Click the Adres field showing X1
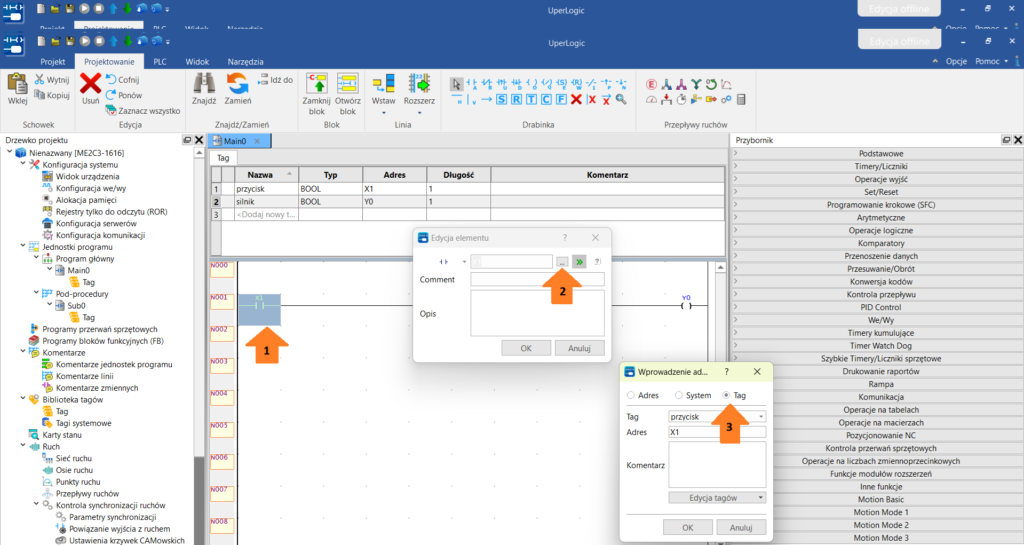This screenshot has height=545, width=1024. 717,432
